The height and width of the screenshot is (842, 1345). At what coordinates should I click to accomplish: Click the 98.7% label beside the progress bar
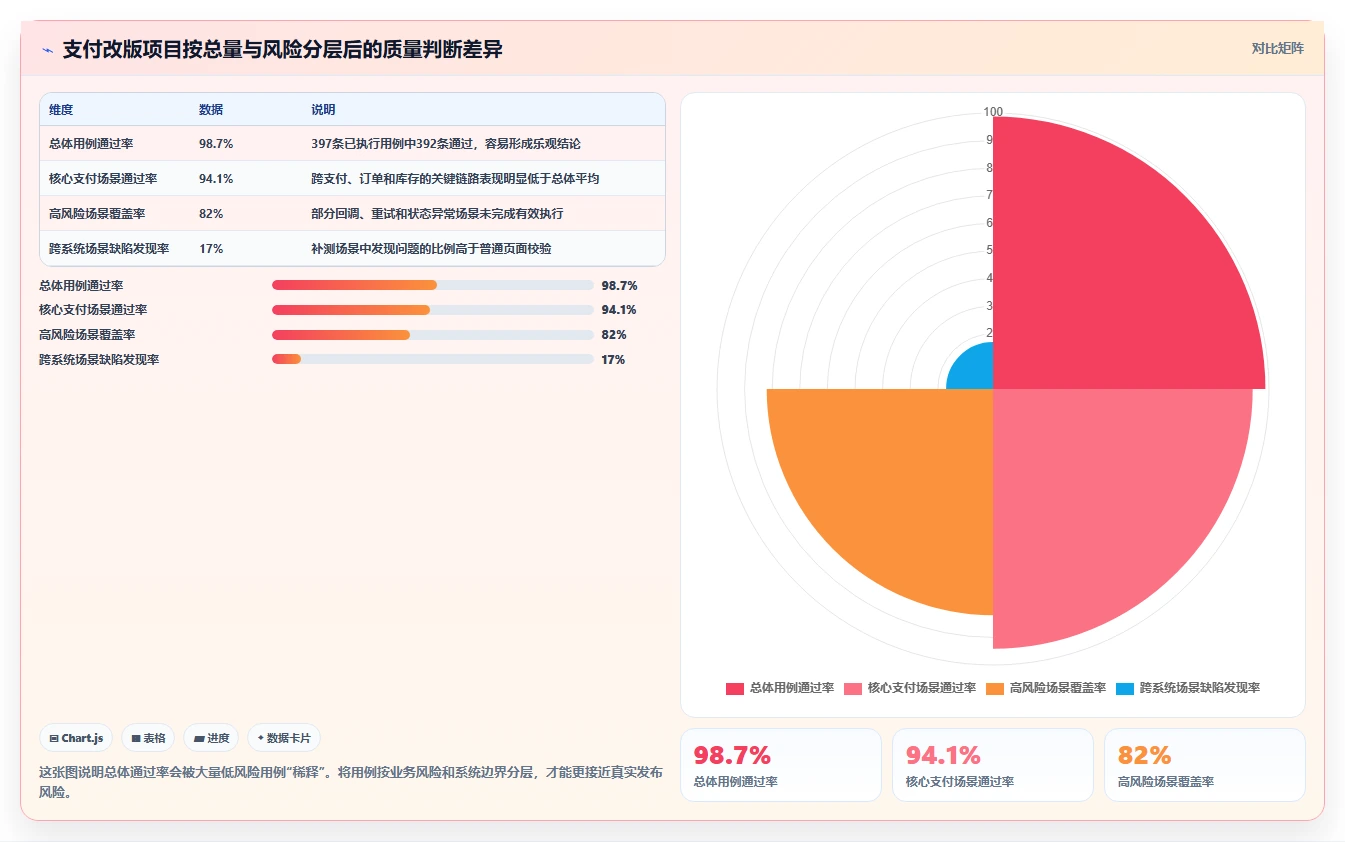(x=619, y=285)
